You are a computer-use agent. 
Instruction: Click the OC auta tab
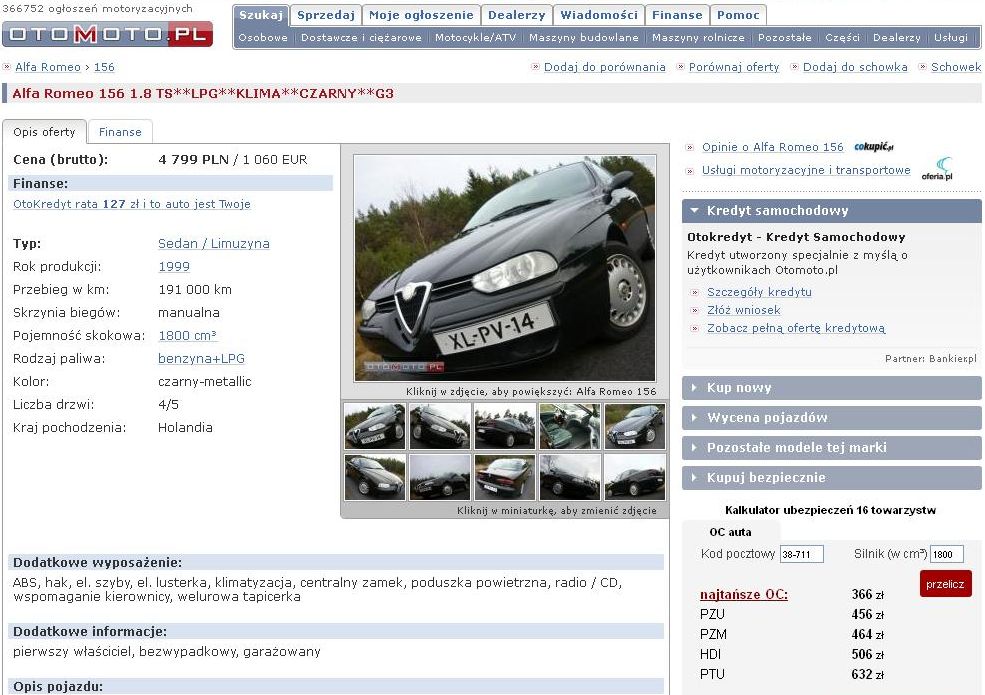730,532
